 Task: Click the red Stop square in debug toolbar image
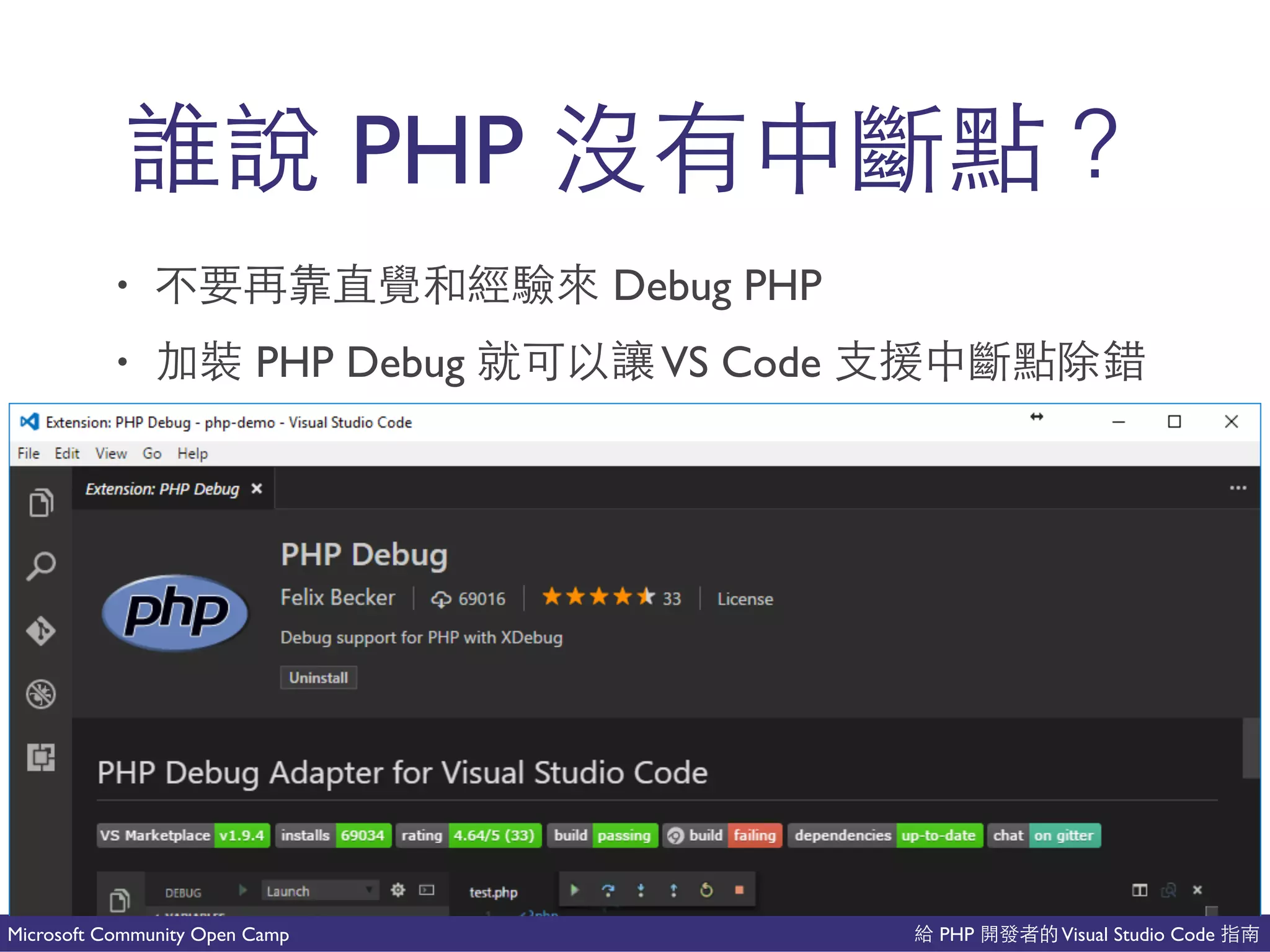[739, 891]
